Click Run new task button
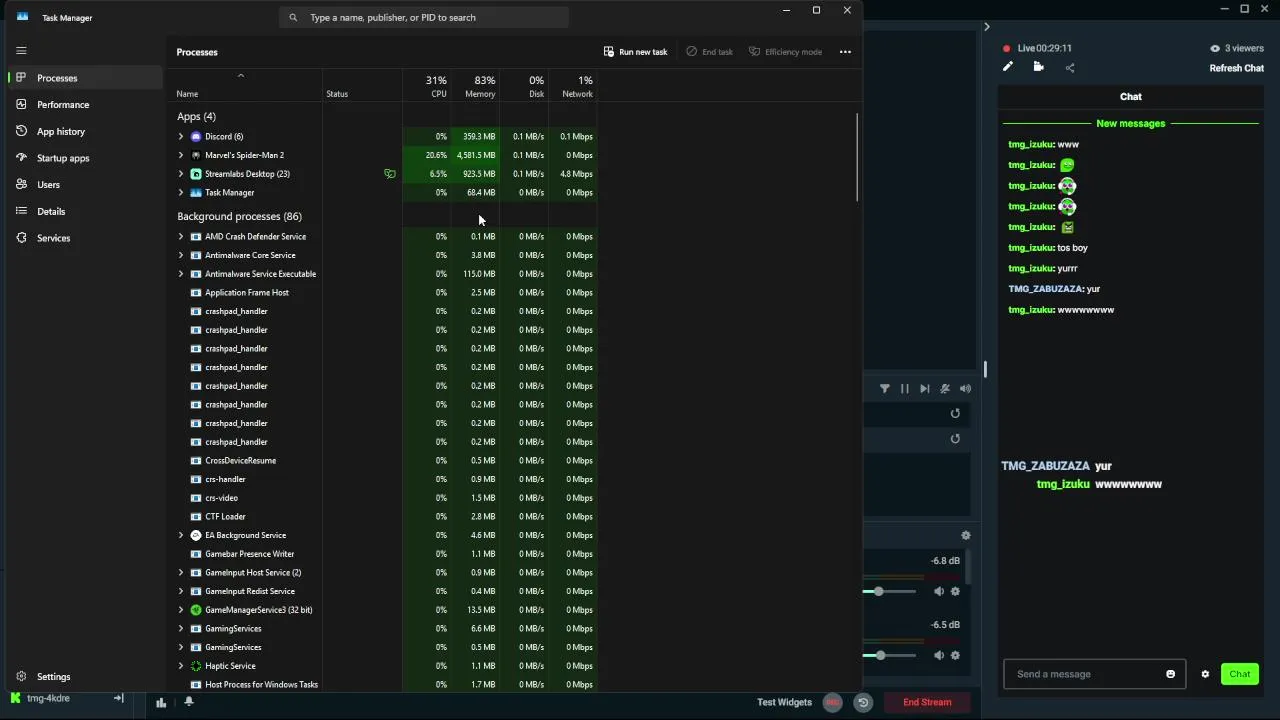This screenshot has height=720, width=1280. coord(635,52)
